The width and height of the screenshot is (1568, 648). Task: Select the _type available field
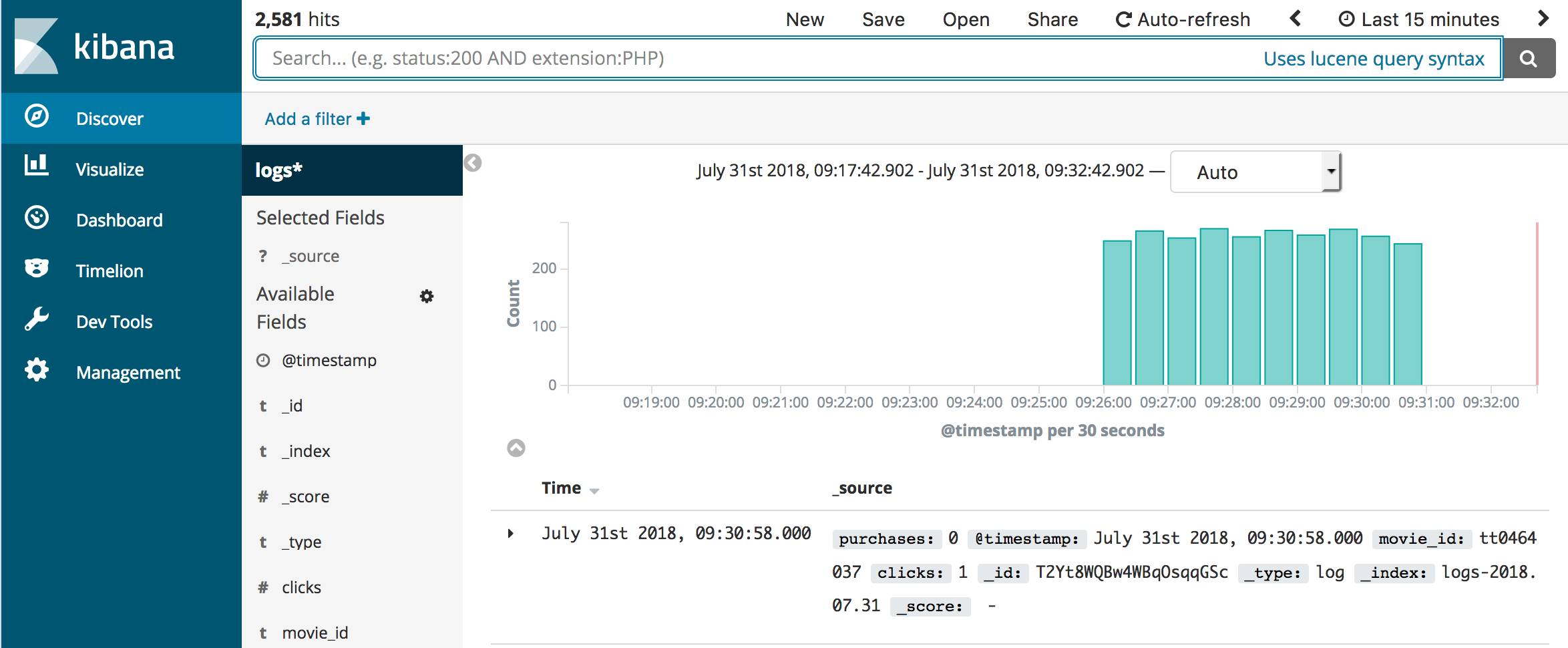(x=301, y=542)
